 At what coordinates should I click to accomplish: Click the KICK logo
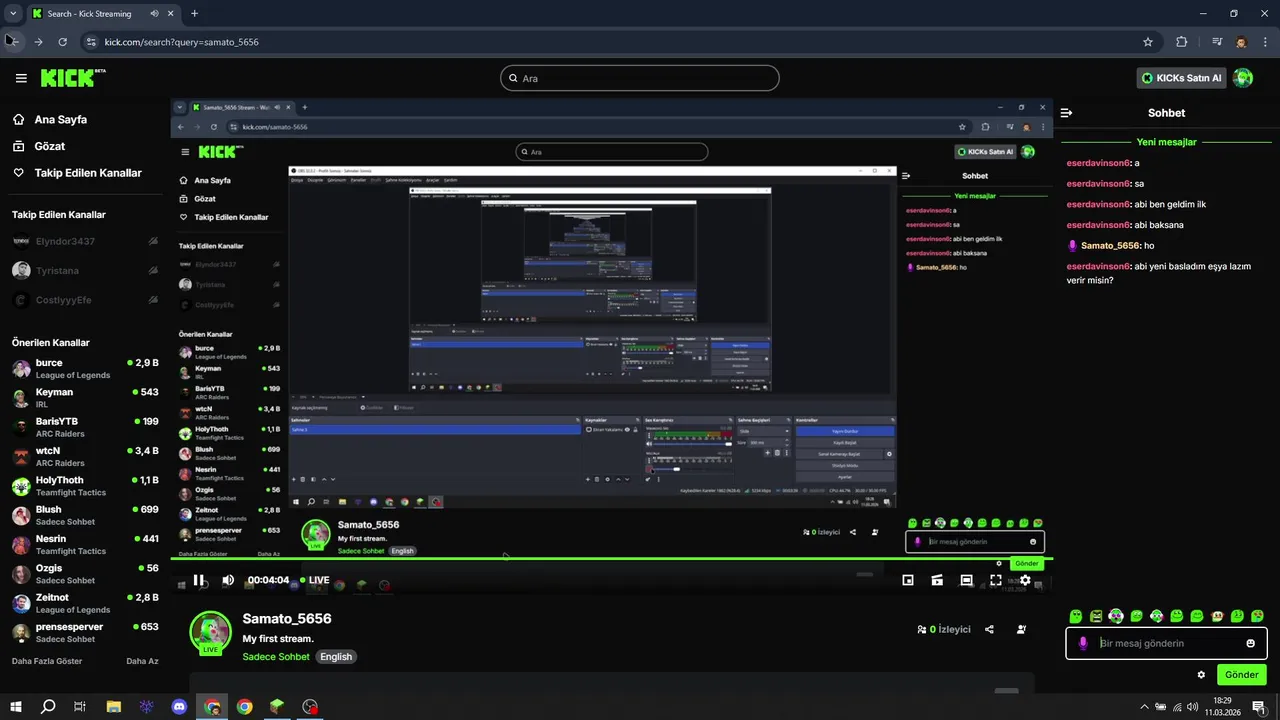point(73,78)
